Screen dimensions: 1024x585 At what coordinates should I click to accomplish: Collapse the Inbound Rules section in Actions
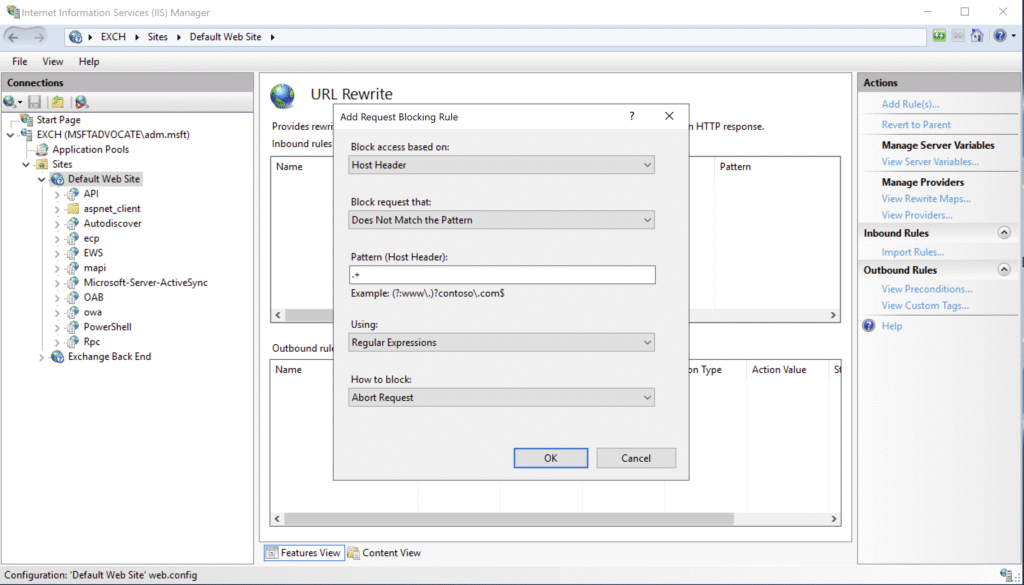pos(1004,233)
